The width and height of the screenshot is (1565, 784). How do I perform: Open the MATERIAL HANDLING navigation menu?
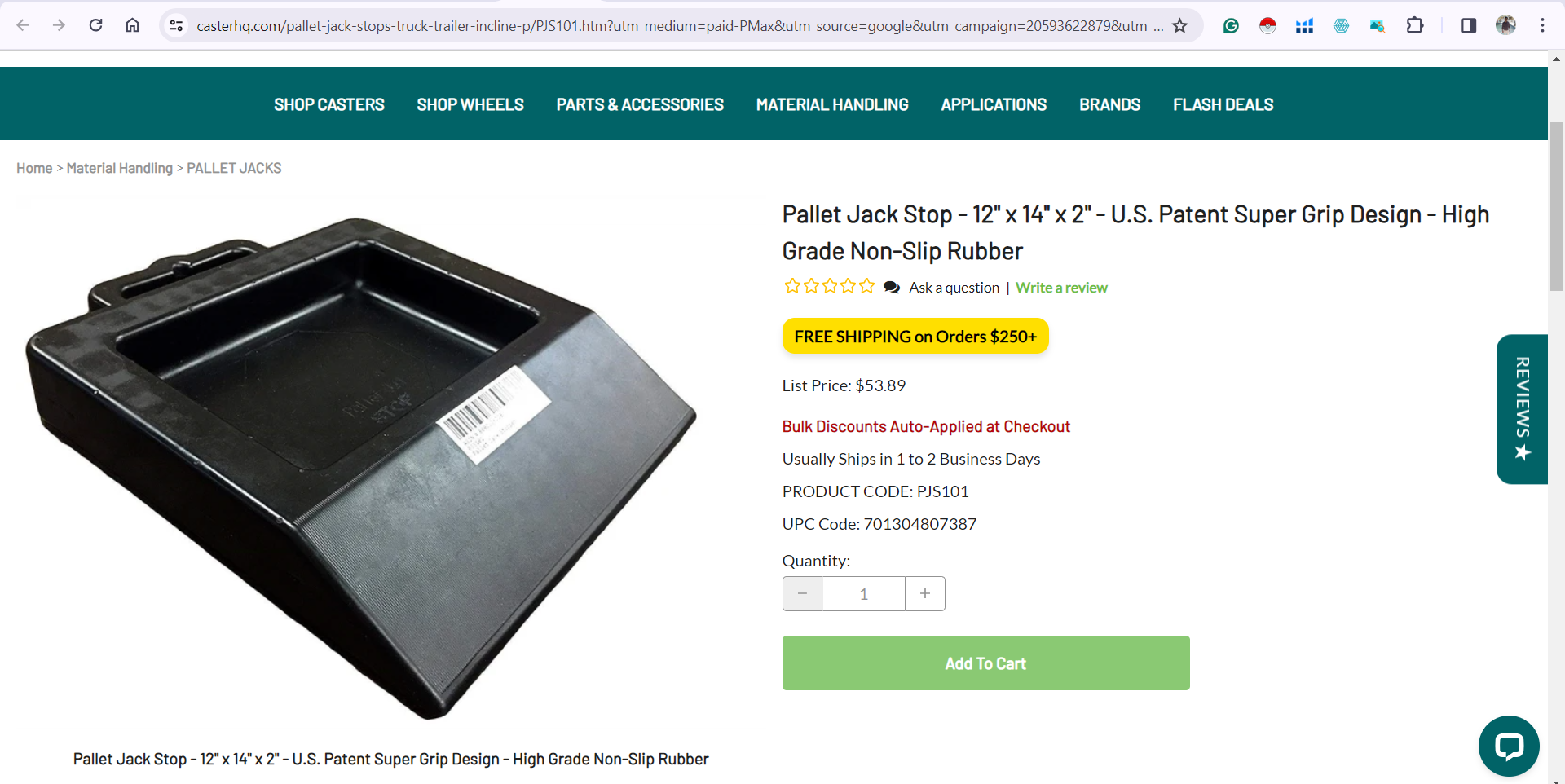pyautogui.click(x=832, y=104)
